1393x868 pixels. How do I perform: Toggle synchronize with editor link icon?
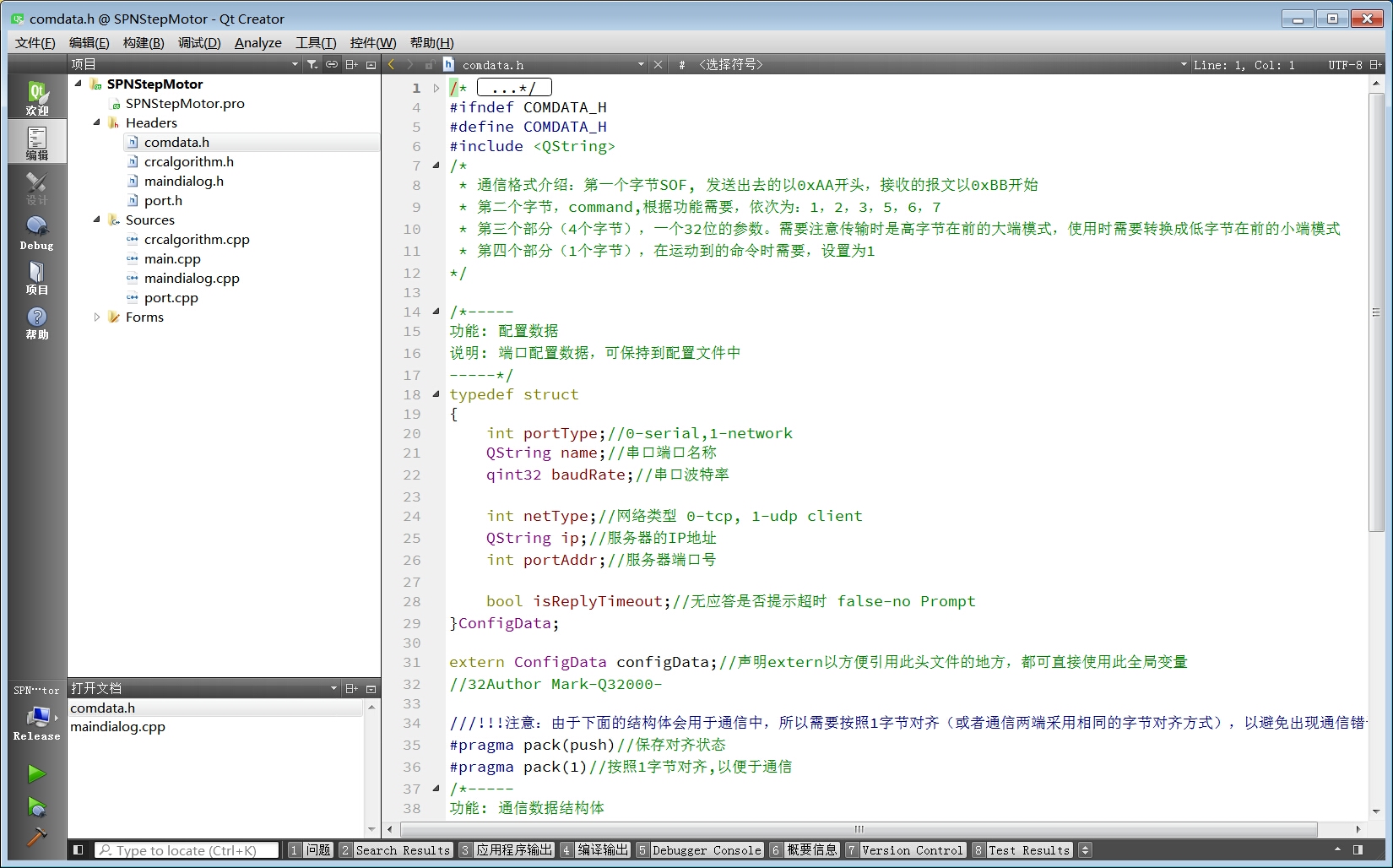click(332, 64)
